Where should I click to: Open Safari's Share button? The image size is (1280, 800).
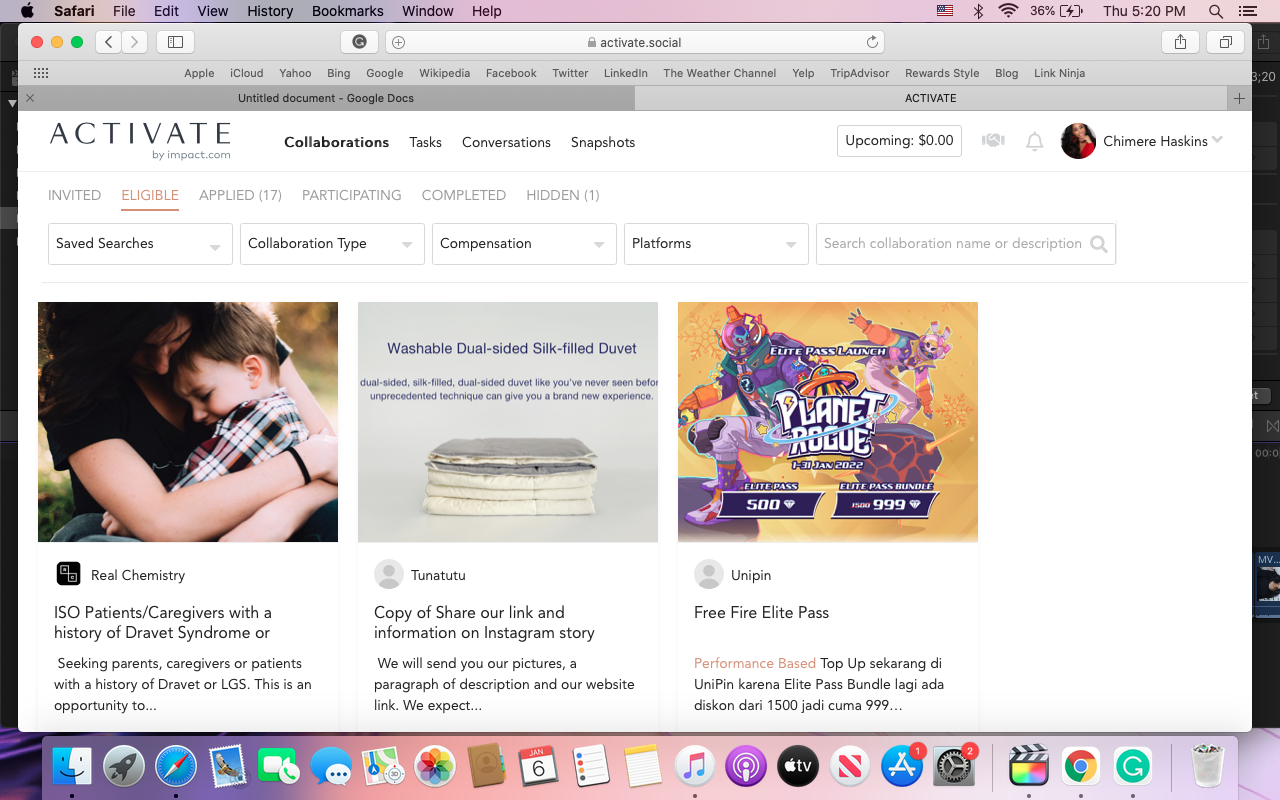1181,42
